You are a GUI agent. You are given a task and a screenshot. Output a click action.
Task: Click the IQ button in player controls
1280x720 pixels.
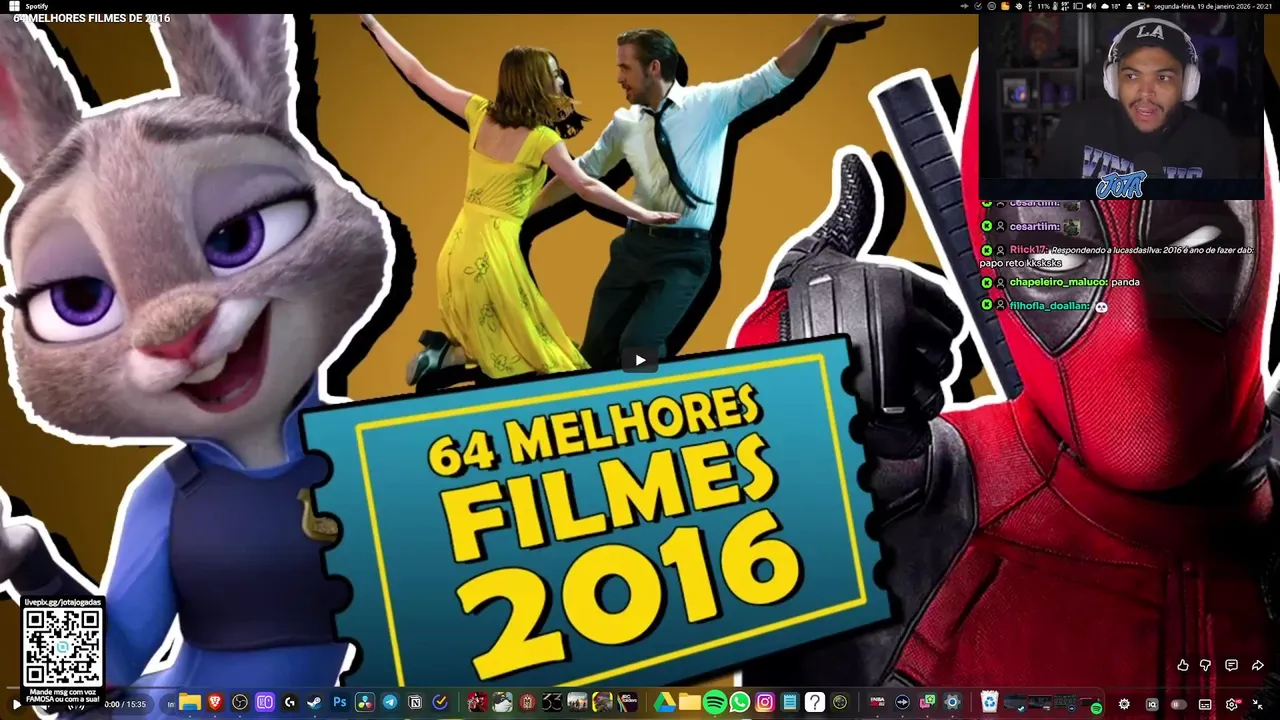[1152, 704]
